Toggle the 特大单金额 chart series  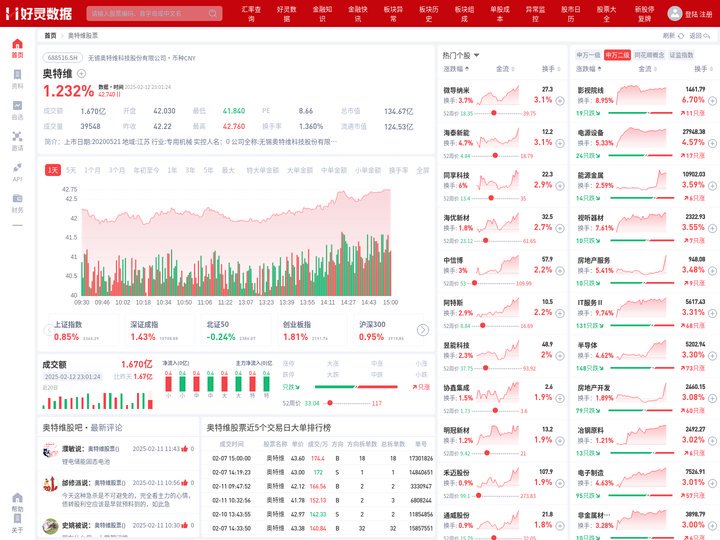[263, 170]
